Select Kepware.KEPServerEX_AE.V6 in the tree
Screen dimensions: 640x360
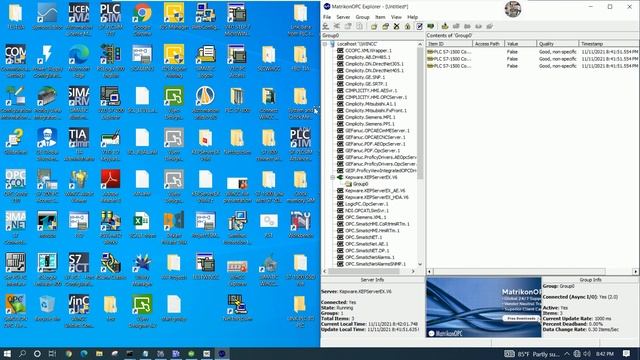(x=375, y=191)
